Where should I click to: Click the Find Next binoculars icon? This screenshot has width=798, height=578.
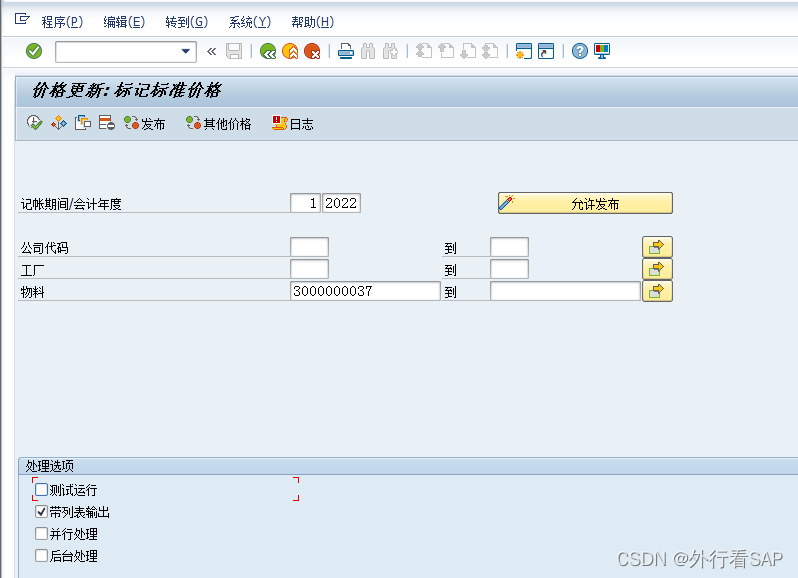[390, 51]
